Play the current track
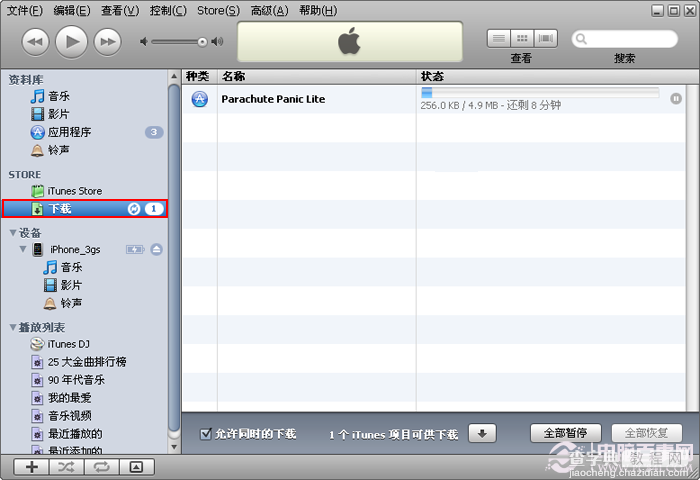Screen dimensions: 700x480 click(71, 42)
